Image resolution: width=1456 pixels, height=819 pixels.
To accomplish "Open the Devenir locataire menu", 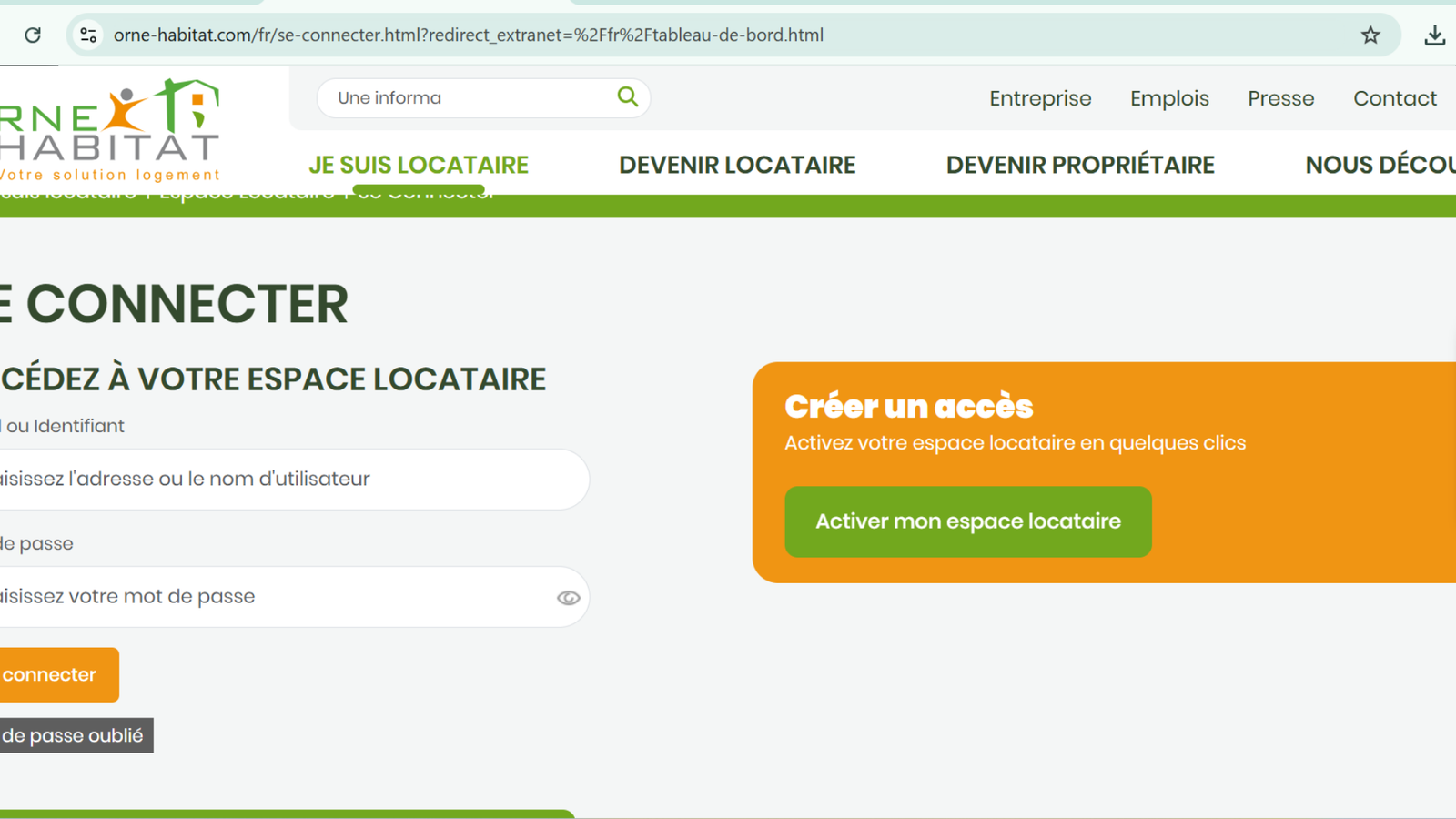I will [737, 165].
